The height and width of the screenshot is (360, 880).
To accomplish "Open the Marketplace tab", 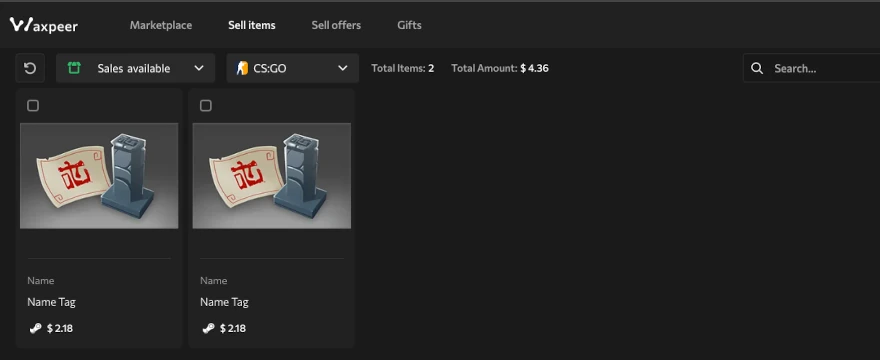I will click(161, 25).
